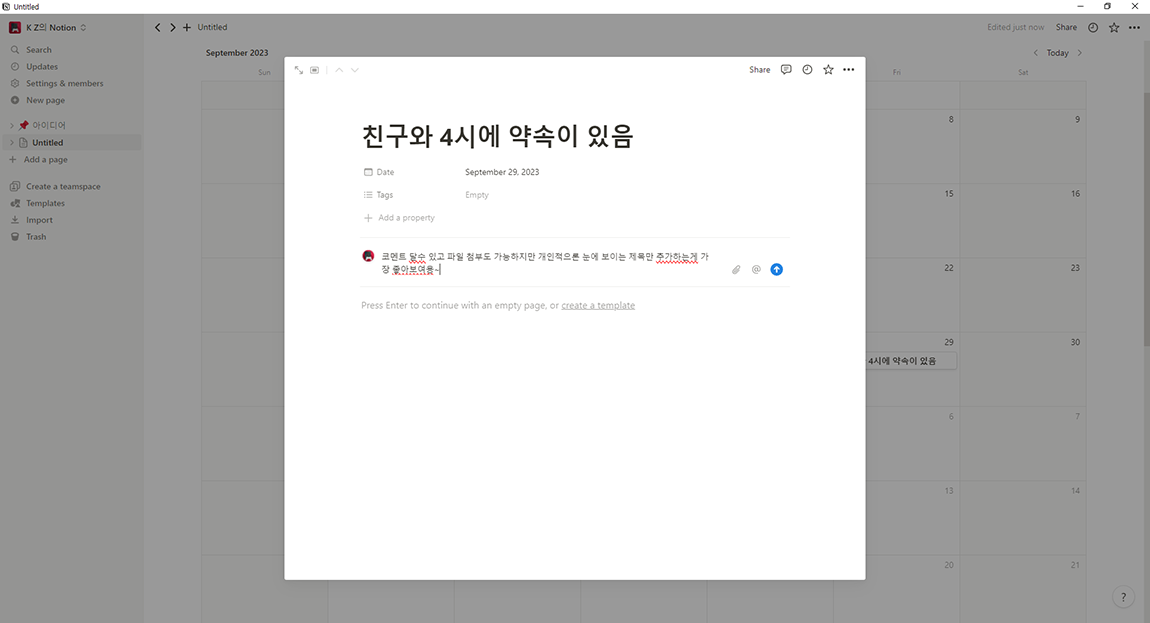The height and width of the screenshot is (623, 1150).
Task: Favorite the page with the star icon
Action: coord(828,69)
